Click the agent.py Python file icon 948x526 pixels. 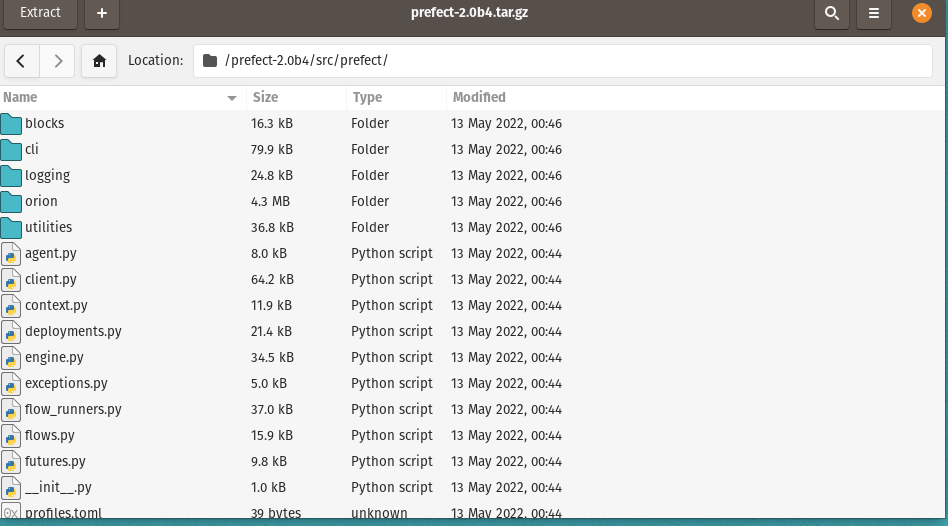point(11,254)
